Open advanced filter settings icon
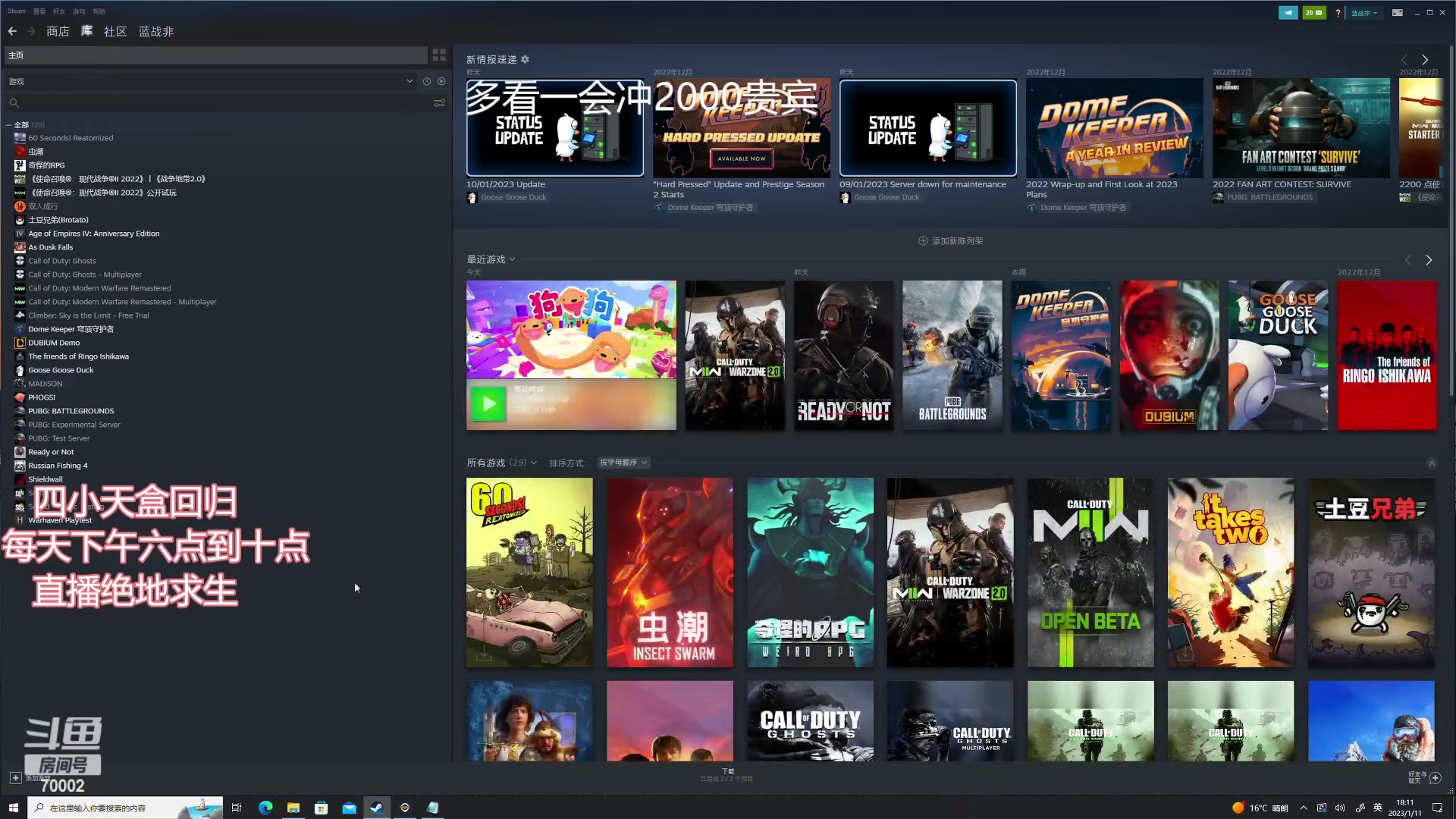This screenshot has width=1456, height=819. click(x=439, y=102)
